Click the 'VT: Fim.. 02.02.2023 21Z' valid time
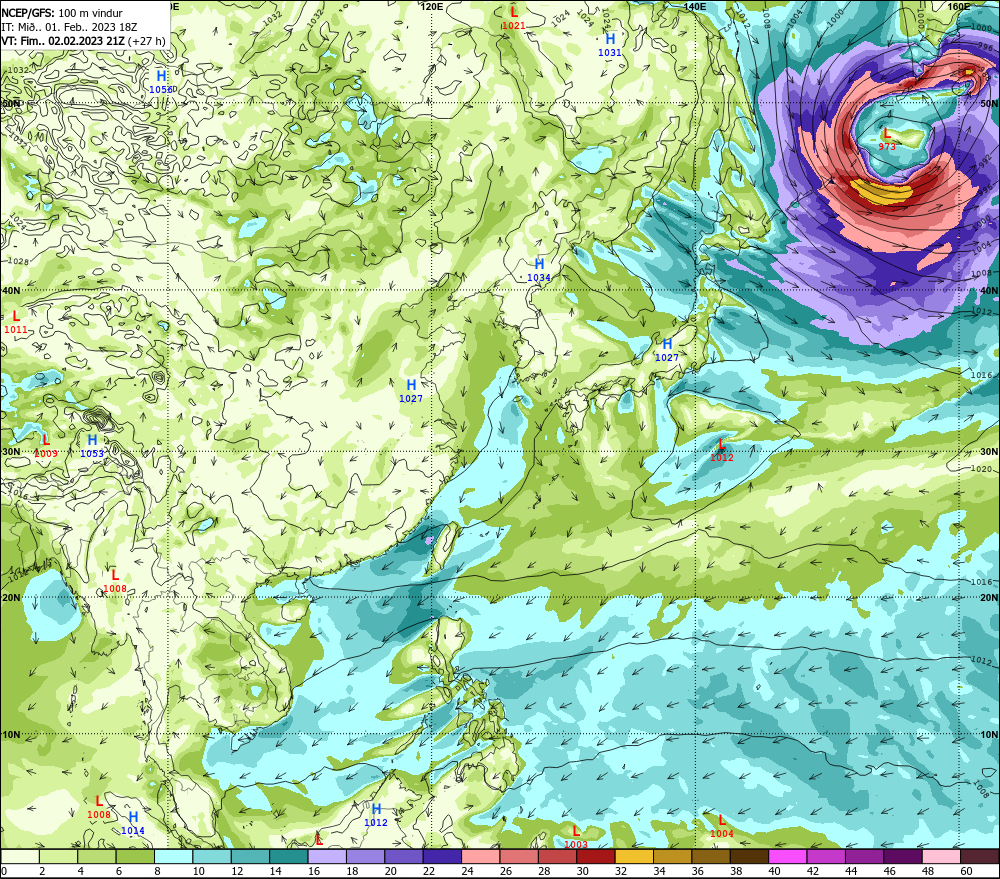1000x879 pixels. tap(63, 41)
